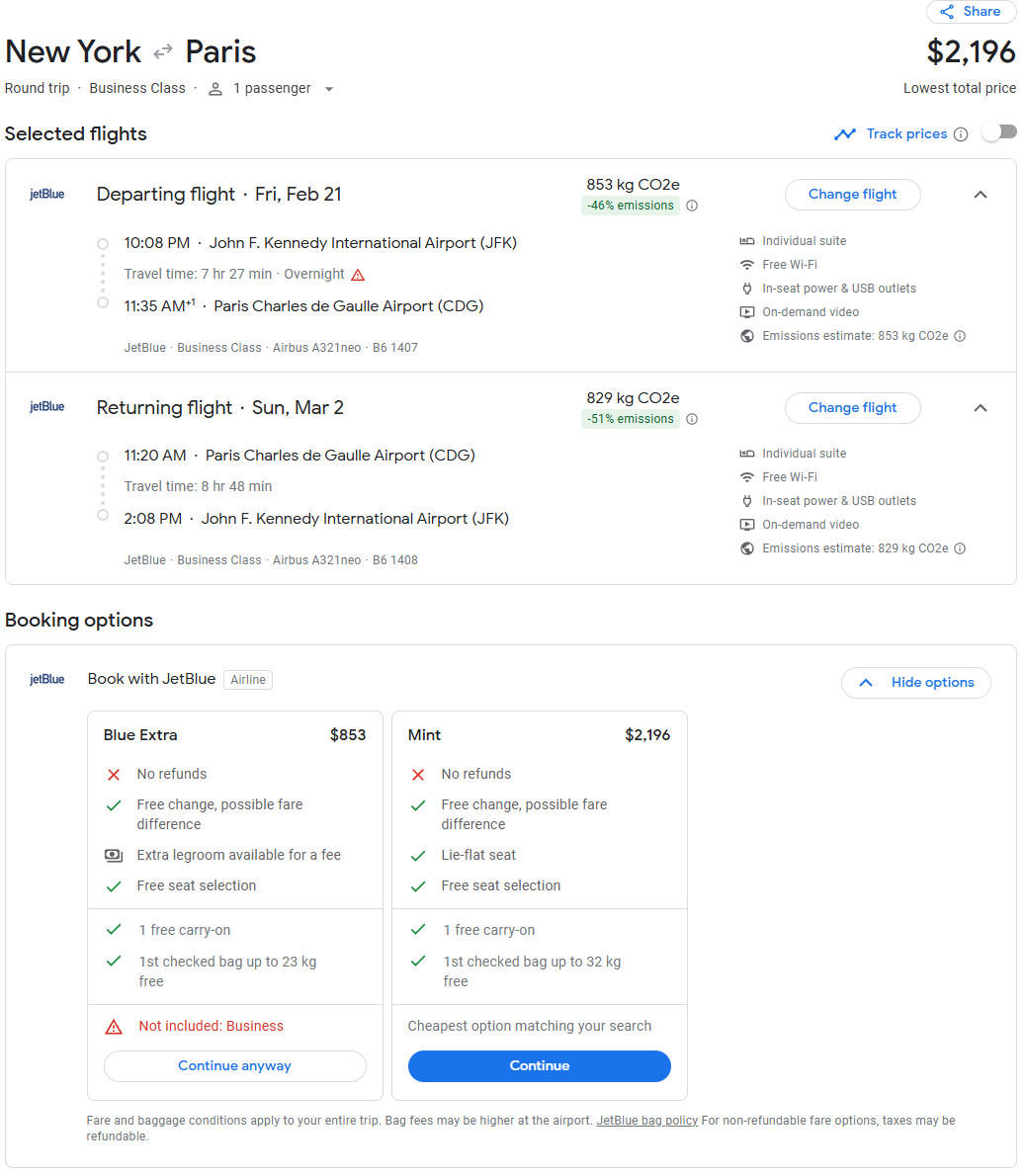The image size is (1026, 1176).
Task: Click the overnight warning triangle icon
Action: 358,275
